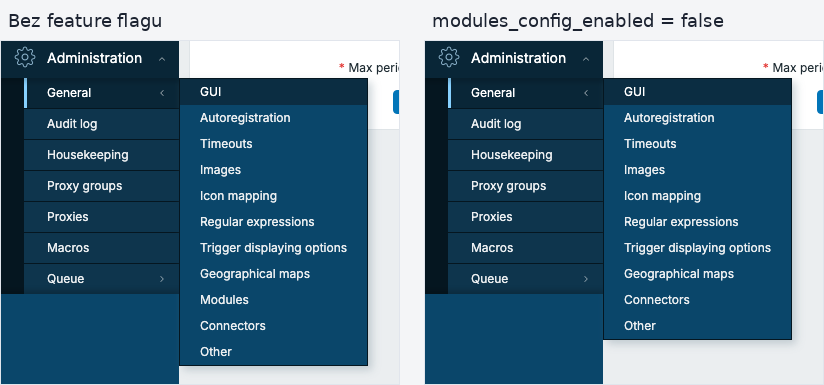Click General submenu arrow in left screenshot
The height and width of the screenshot is (385, 824).
[162, 93]
